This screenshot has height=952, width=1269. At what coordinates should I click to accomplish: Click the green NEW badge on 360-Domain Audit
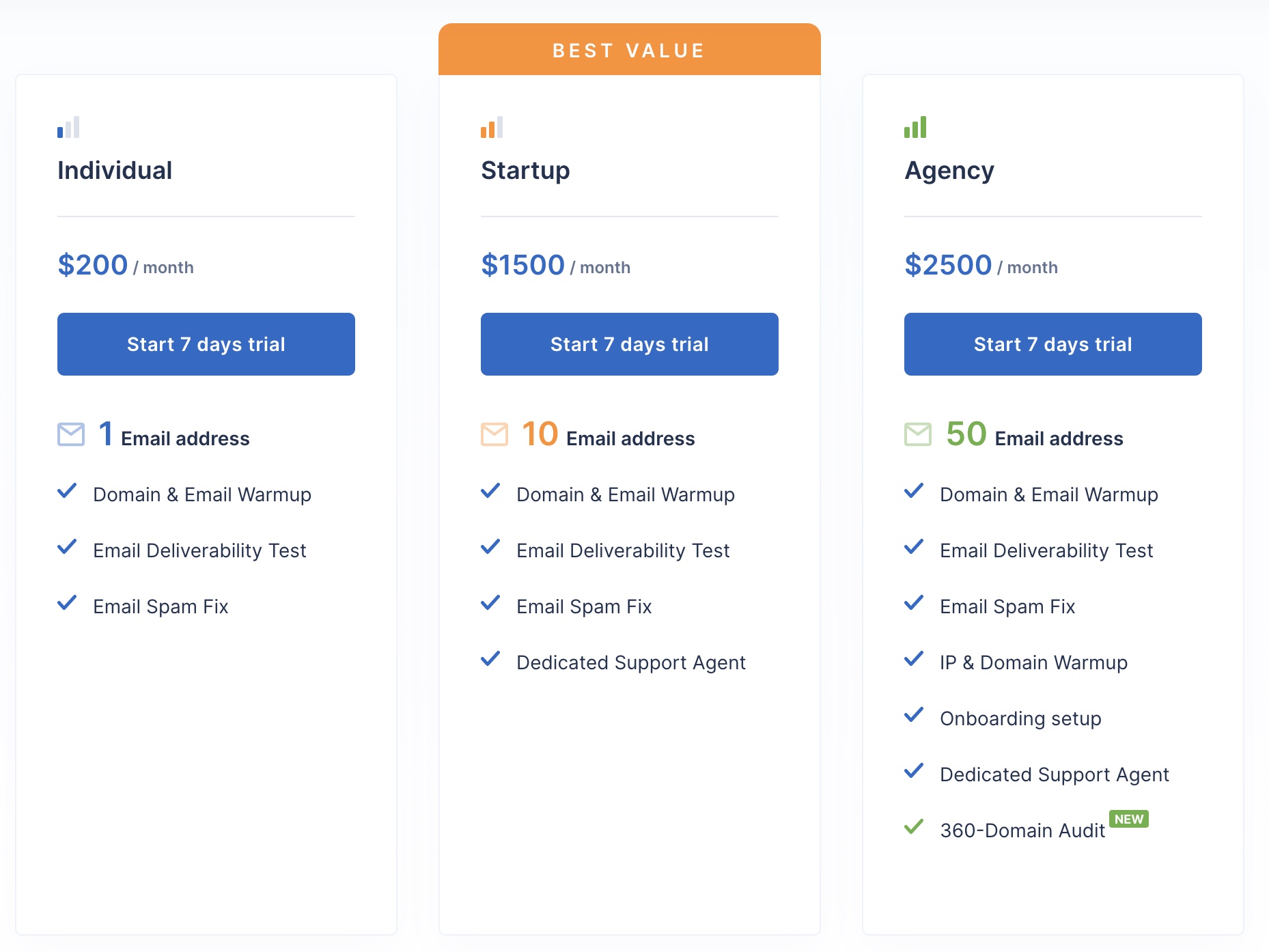(x=1129, y=819)
